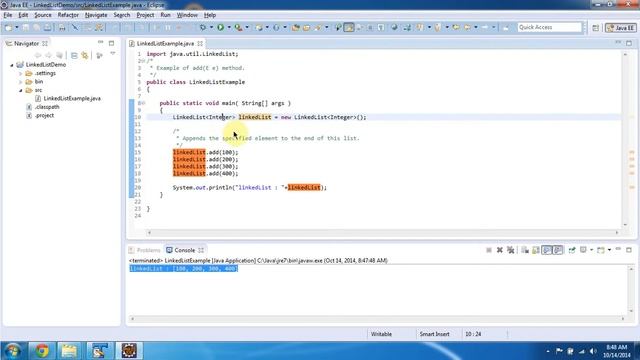Toggle Show Console on Standard Error change

[x=558, y=250]
